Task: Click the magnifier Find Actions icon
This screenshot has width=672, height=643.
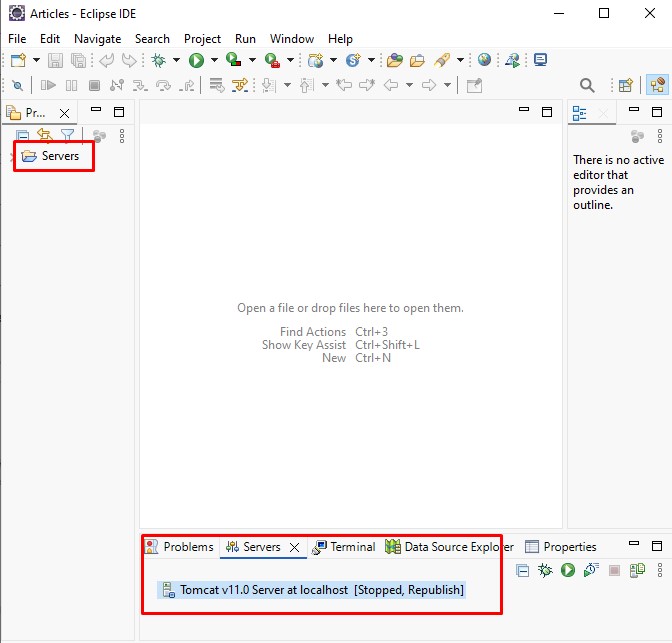Action: click(x=587, y=85)
